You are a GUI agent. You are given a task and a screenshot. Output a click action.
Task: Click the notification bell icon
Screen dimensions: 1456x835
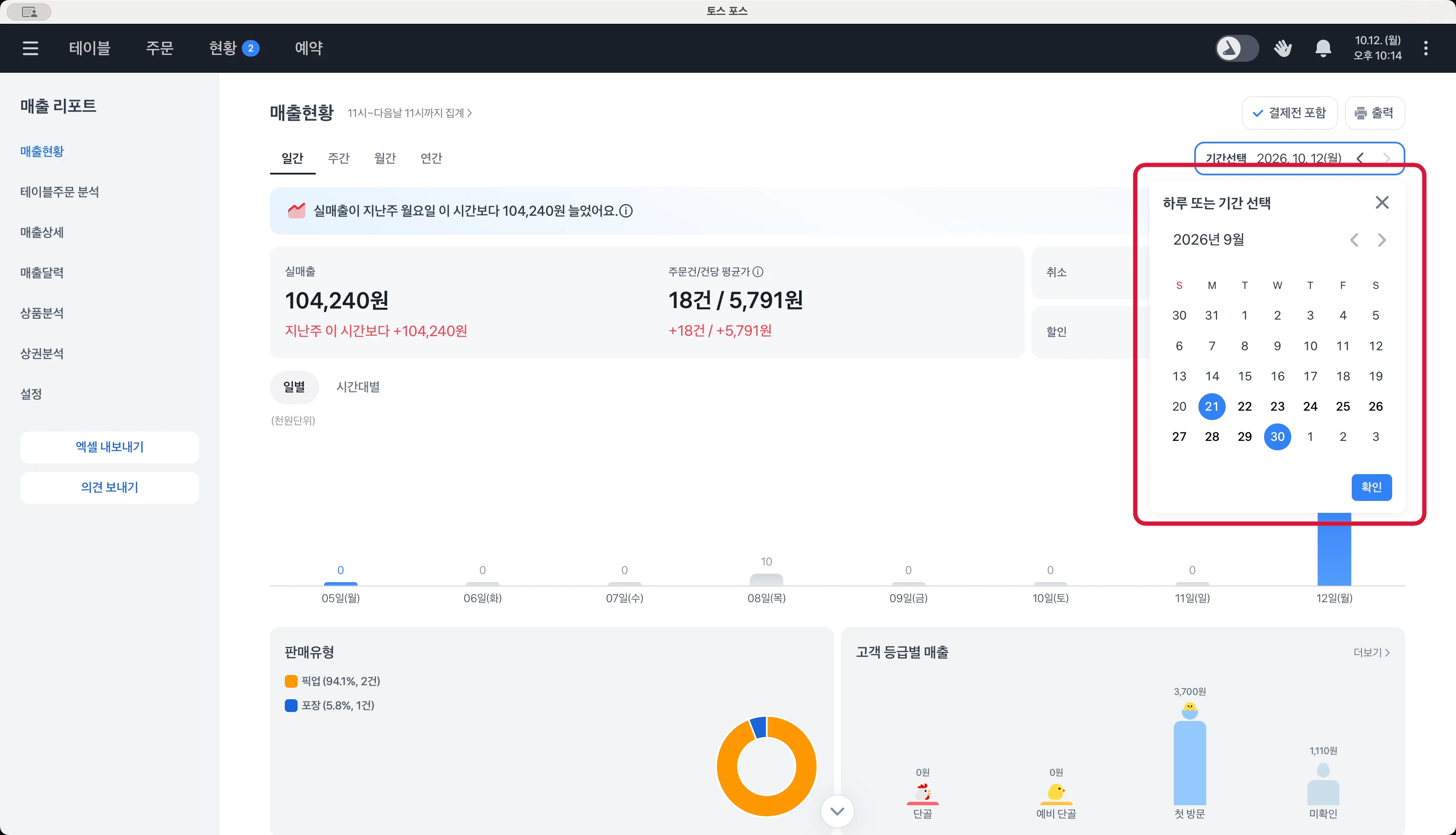pos(1323,48)
